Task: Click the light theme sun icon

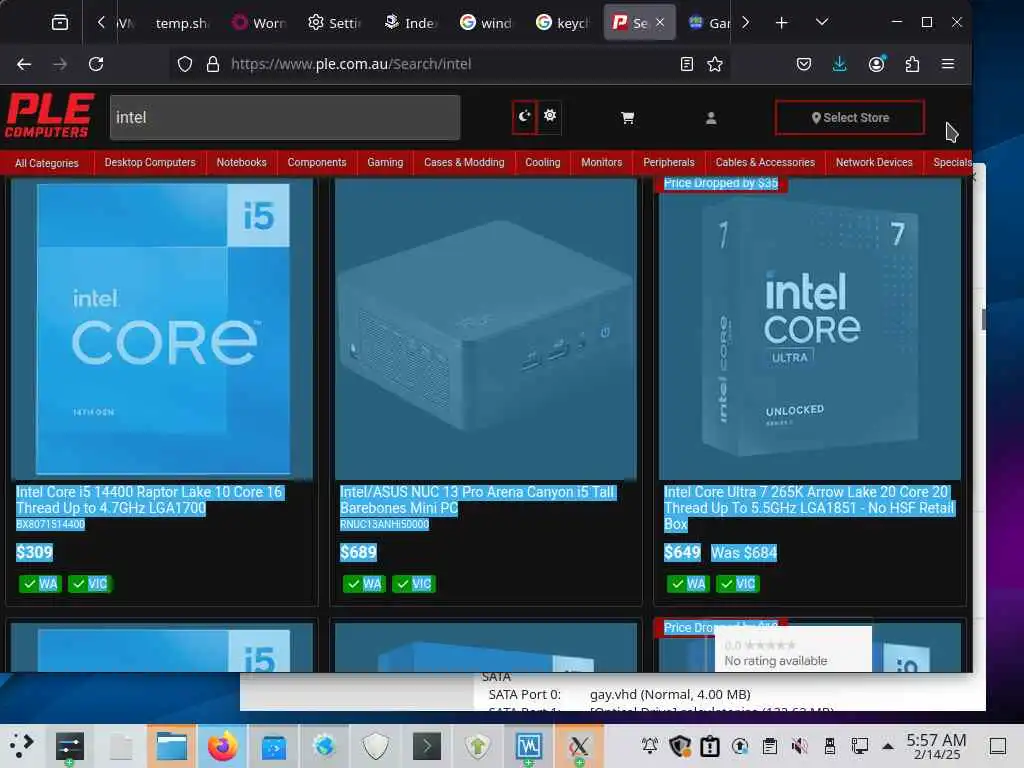Action: (550, 116)
